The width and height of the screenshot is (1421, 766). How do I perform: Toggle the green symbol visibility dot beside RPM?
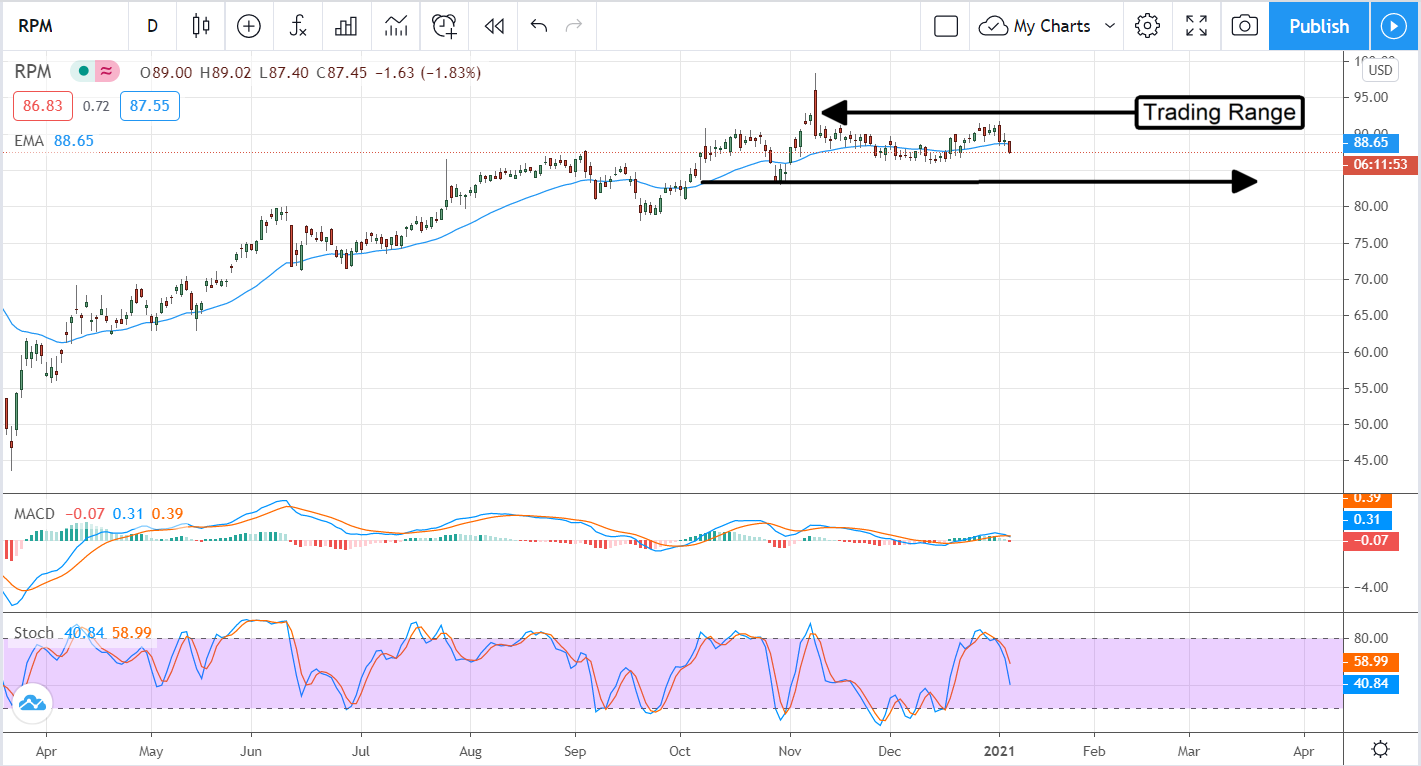(81, 71)
